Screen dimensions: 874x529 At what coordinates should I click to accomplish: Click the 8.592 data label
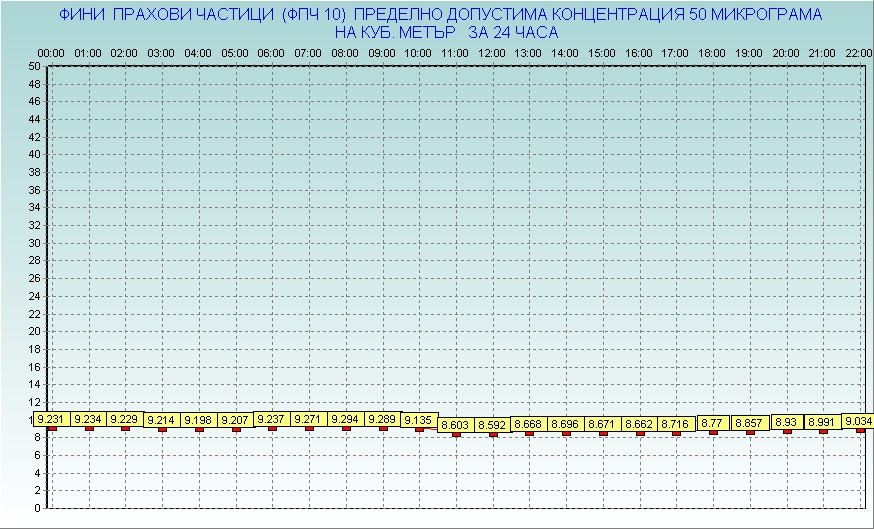tap(492, 425)
